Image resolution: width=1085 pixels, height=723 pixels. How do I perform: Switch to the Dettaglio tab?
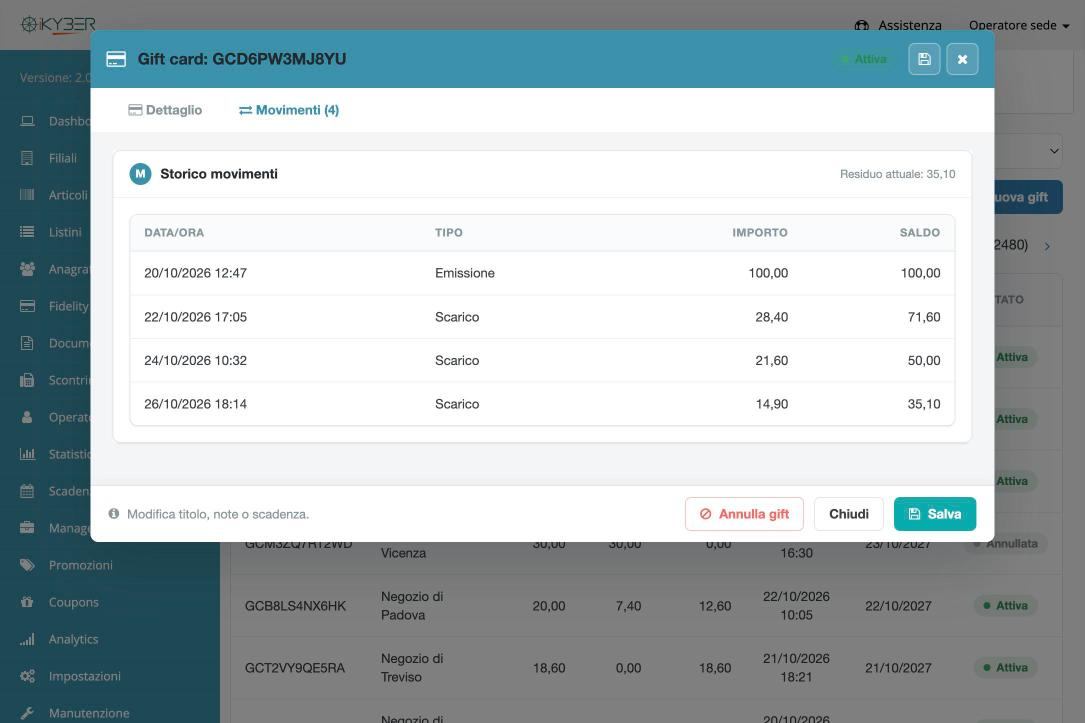coord(165,110)
